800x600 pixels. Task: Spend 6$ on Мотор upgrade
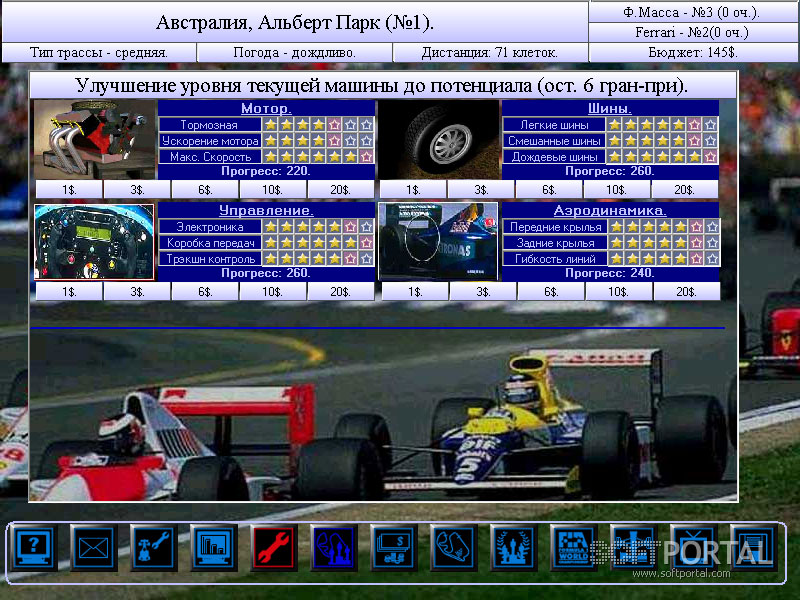[205, 190]
